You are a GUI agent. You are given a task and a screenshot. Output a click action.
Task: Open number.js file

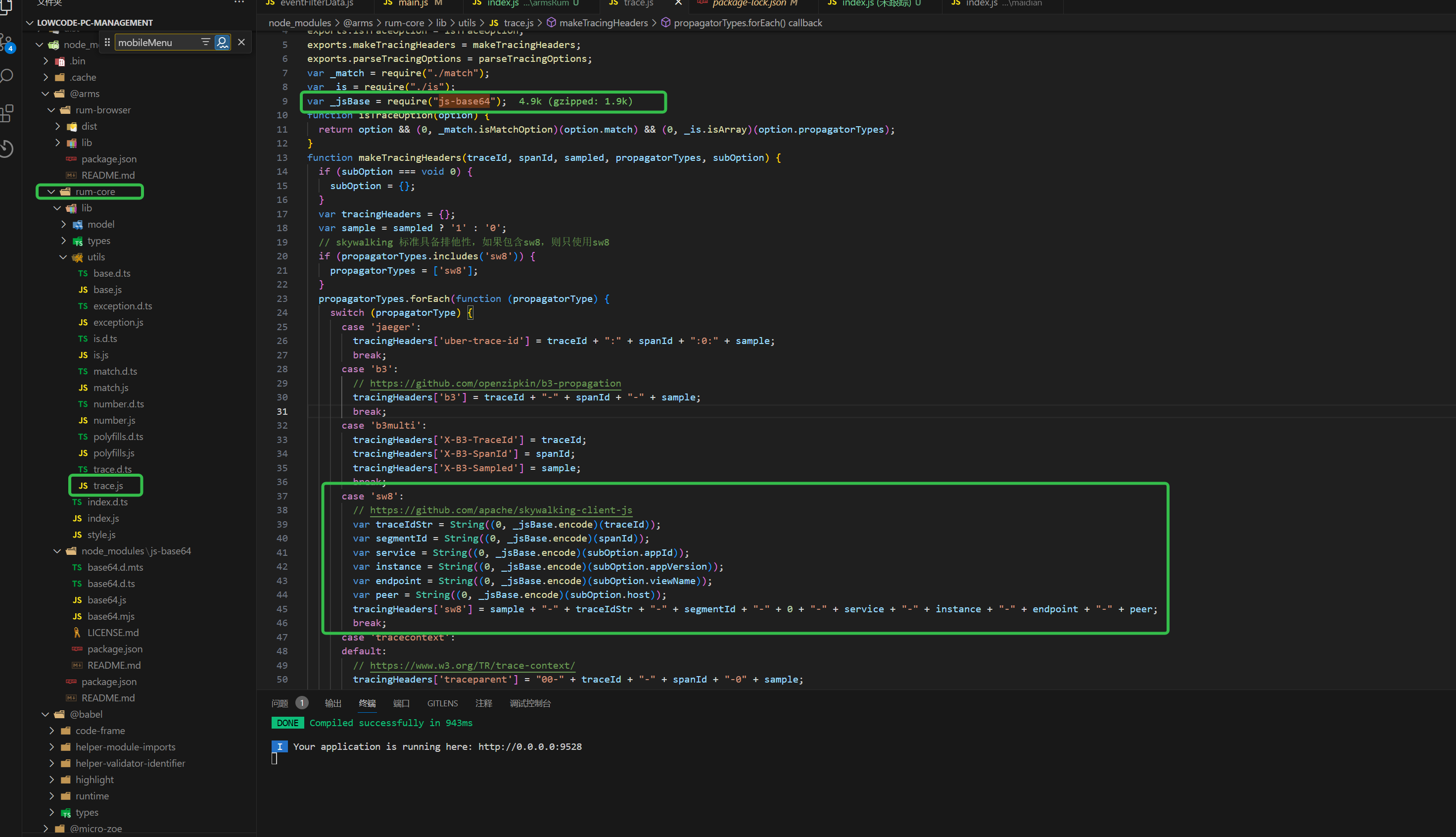[x=114, y=420]
